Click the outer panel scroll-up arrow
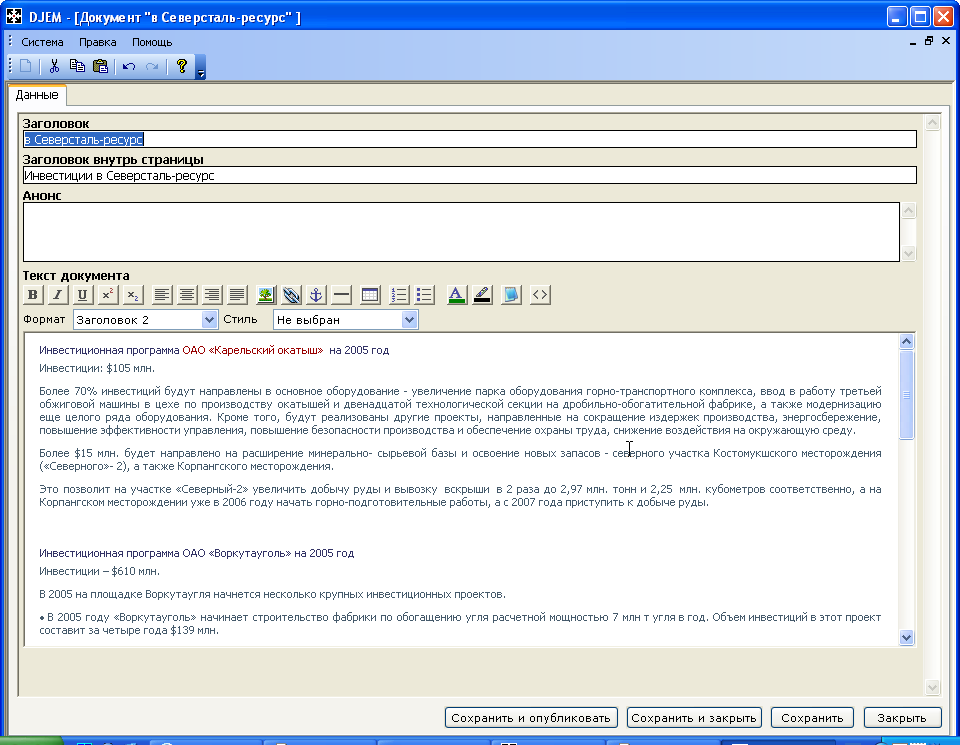The height and width of the screenshot is (745, 960). (x=932, y=122)
